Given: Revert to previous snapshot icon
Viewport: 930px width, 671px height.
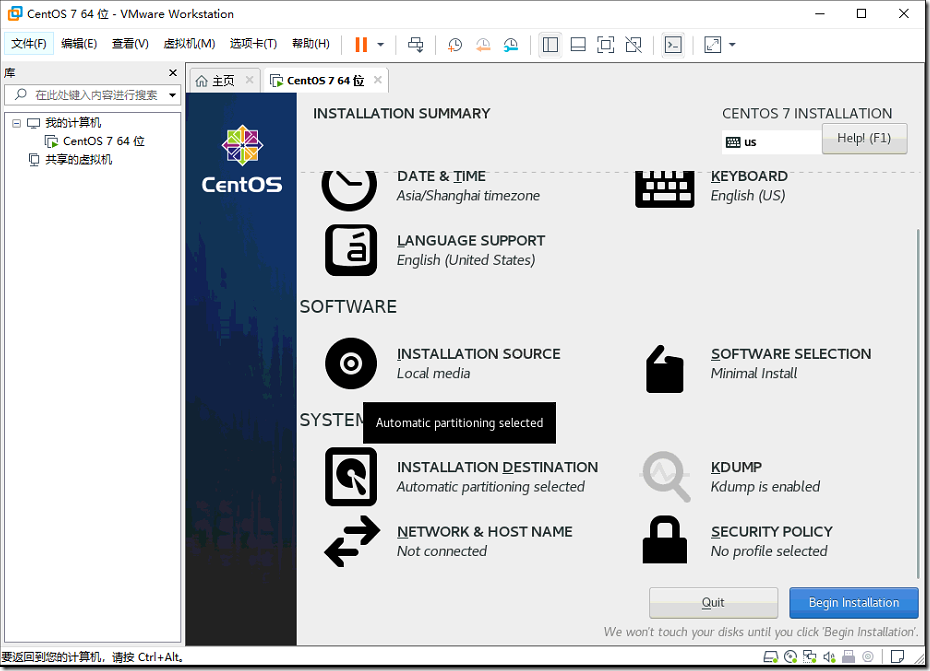Looking at the screenshot, I should point(483,44).
